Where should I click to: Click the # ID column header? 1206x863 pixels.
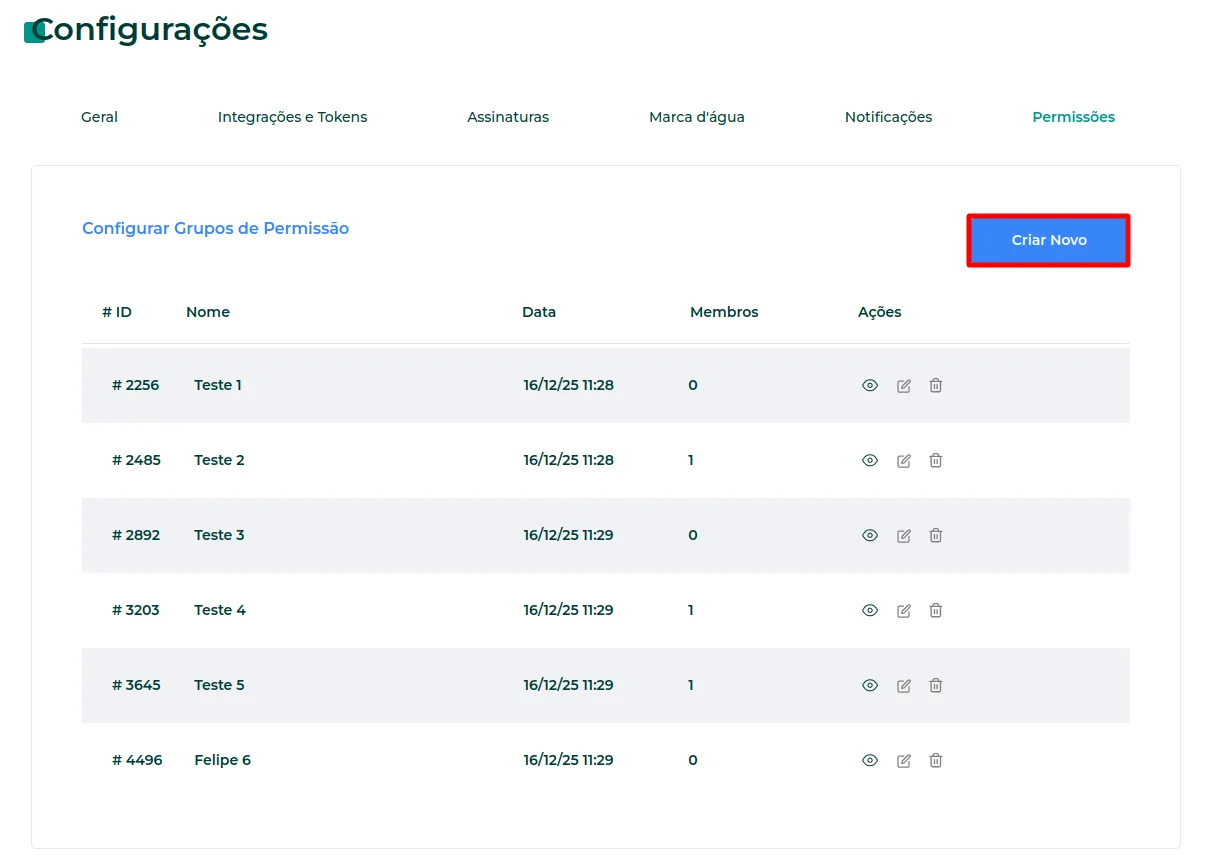click(x=117, y=312)
